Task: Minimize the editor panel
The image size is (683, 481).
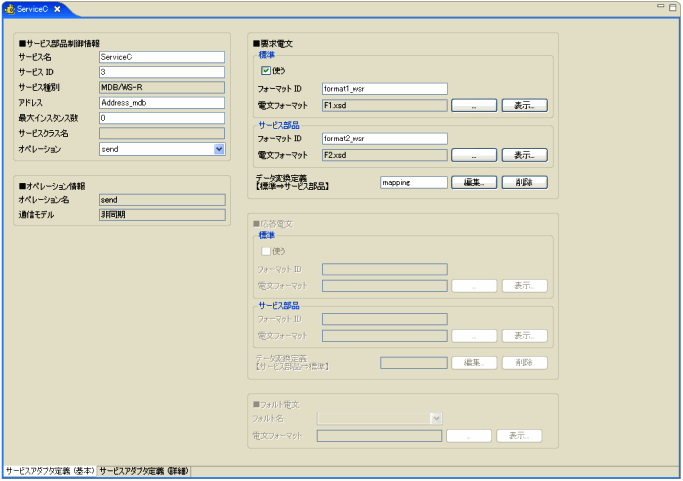Action: 659,7
